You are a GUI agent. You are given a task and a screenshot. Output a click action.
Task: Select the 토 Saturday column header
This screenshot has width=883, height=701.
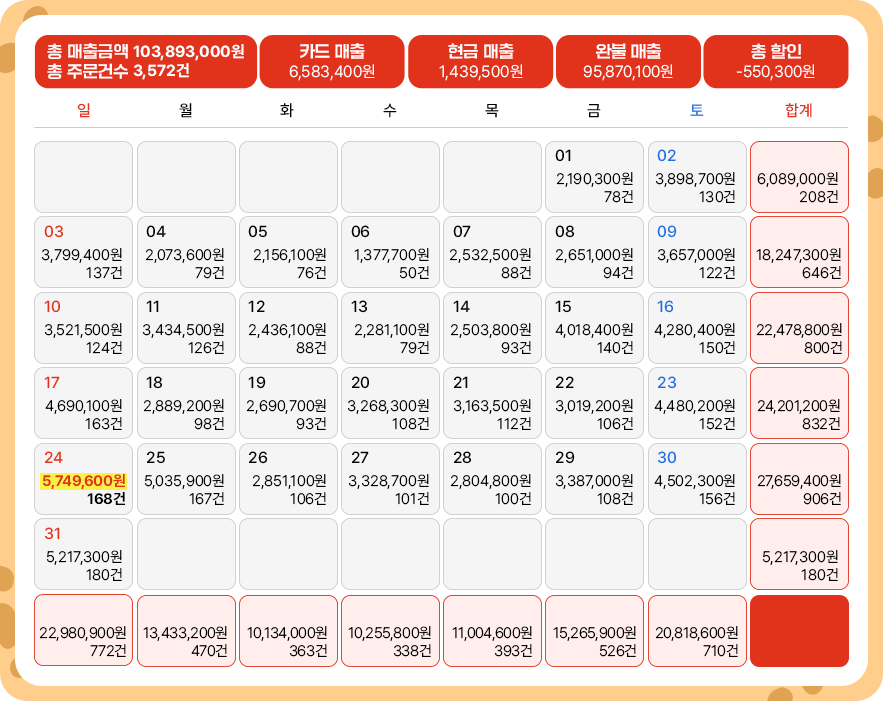(697, 110)
